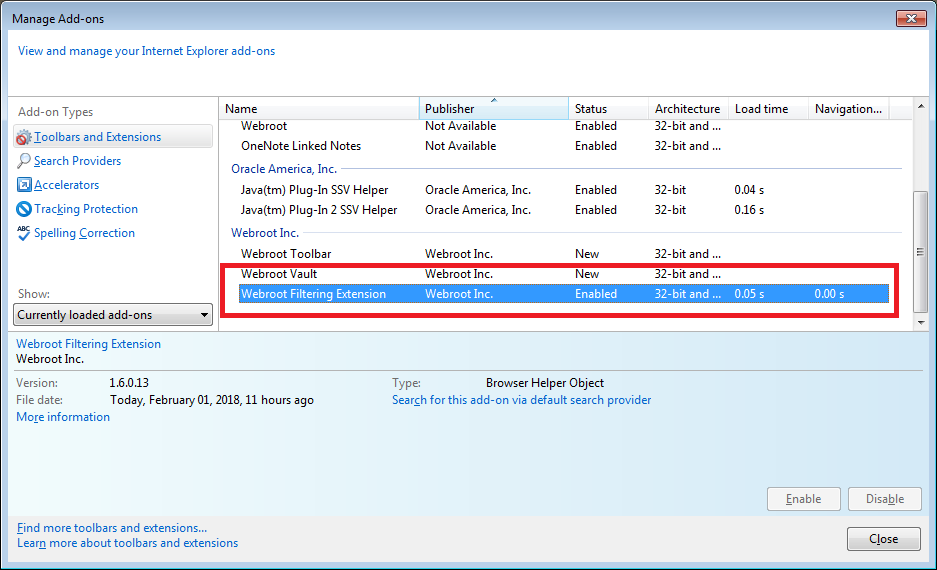
Task: Click the list scroll up arrow
Action: (x=921, y=106)
